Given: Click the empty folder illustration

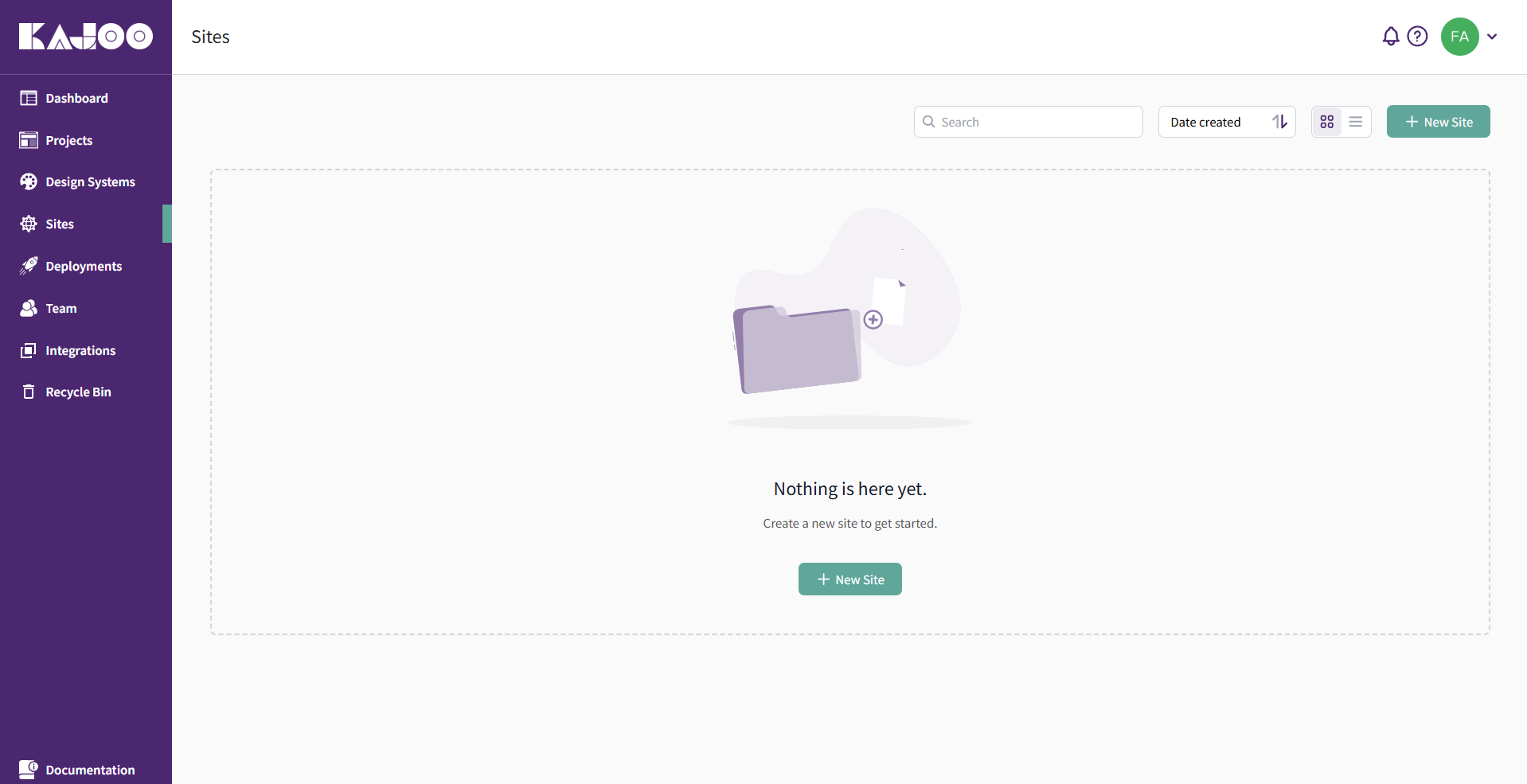Looking at the screenshot, I should click(x=849, y=318).
